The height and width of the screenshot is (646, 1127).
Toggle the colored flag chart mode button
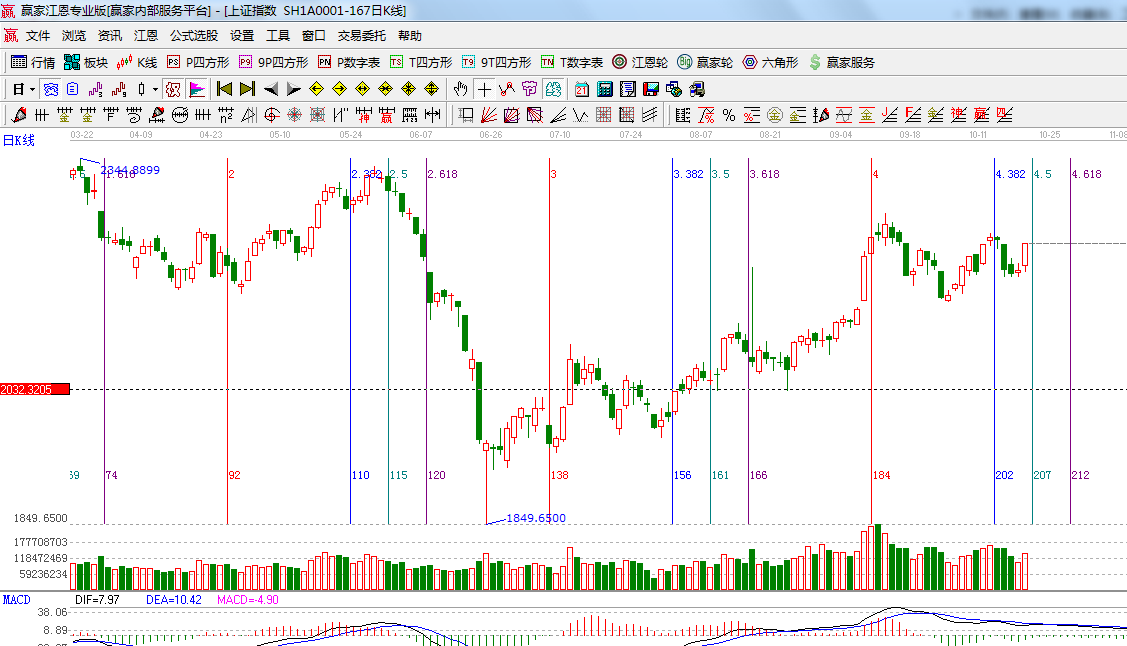[x=196, y=89]
